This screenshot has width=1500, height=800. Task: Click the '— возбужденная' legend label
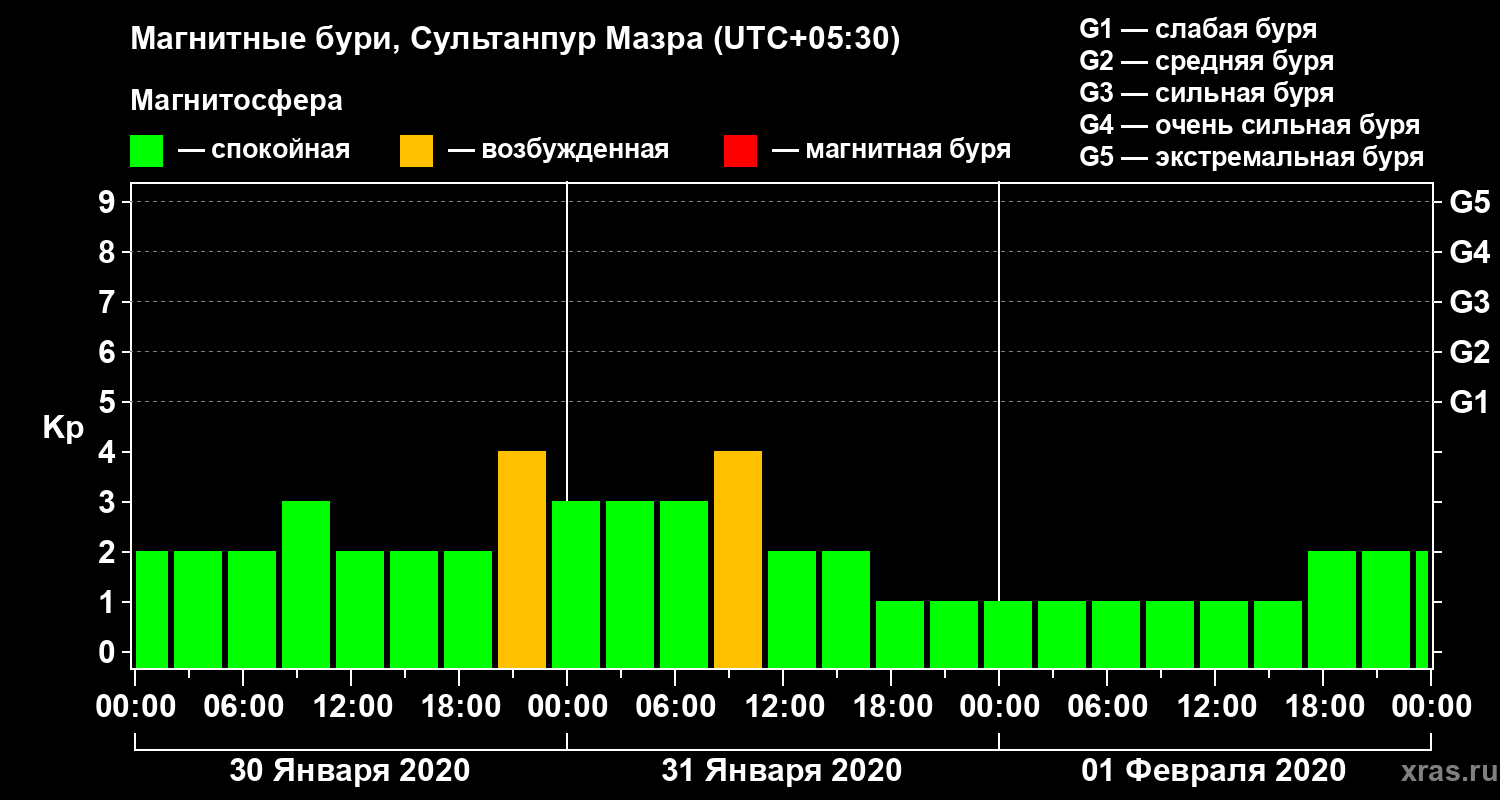[558, 151]
